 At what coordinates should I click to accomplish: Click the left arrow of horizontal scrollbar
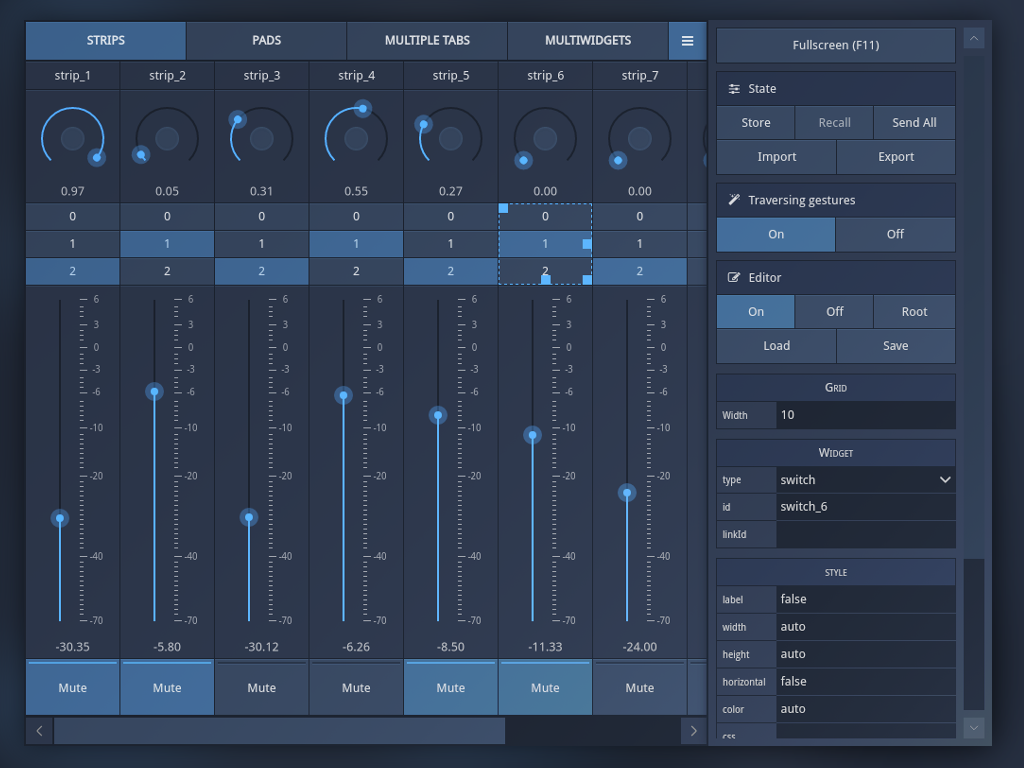39,731
